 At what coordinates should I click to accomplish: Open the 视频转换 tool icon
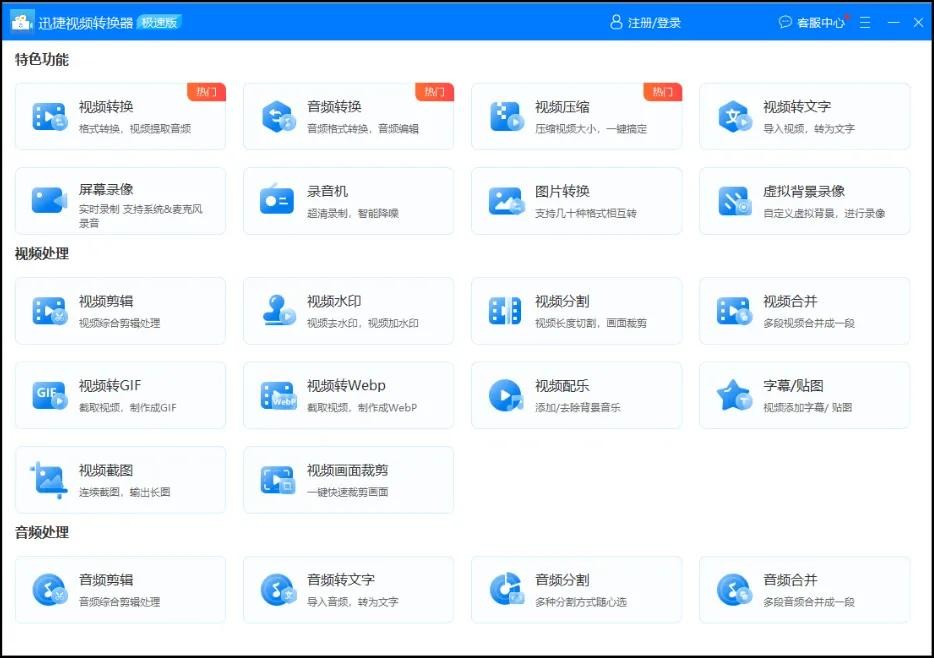[49, 117]
